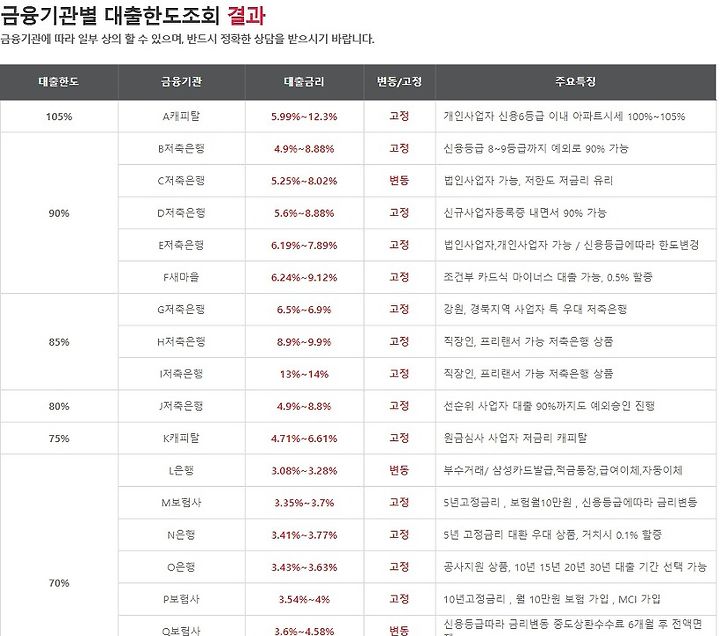Click the rate 4.71%~6.61%
The height and width of the screenshot is (636, 720).
click(x=304, y=439)
